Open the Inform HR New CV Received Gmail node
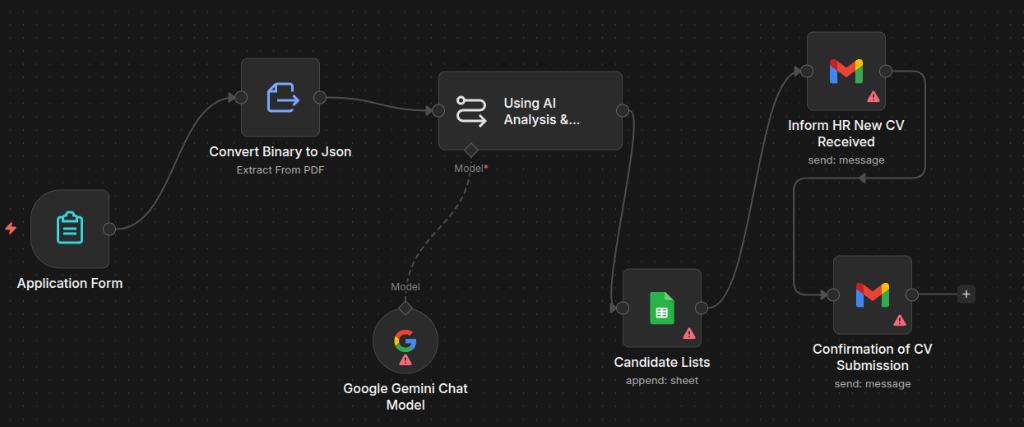The image size is (1024, 427). (846, 71)
